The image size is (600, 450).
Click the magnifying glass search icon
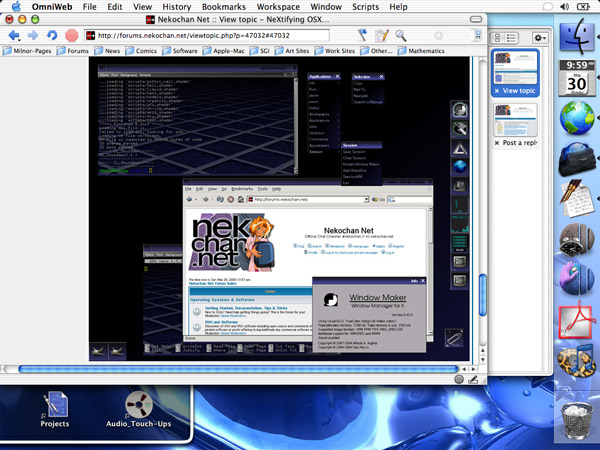pyautogui.click(x=401, y=35)
